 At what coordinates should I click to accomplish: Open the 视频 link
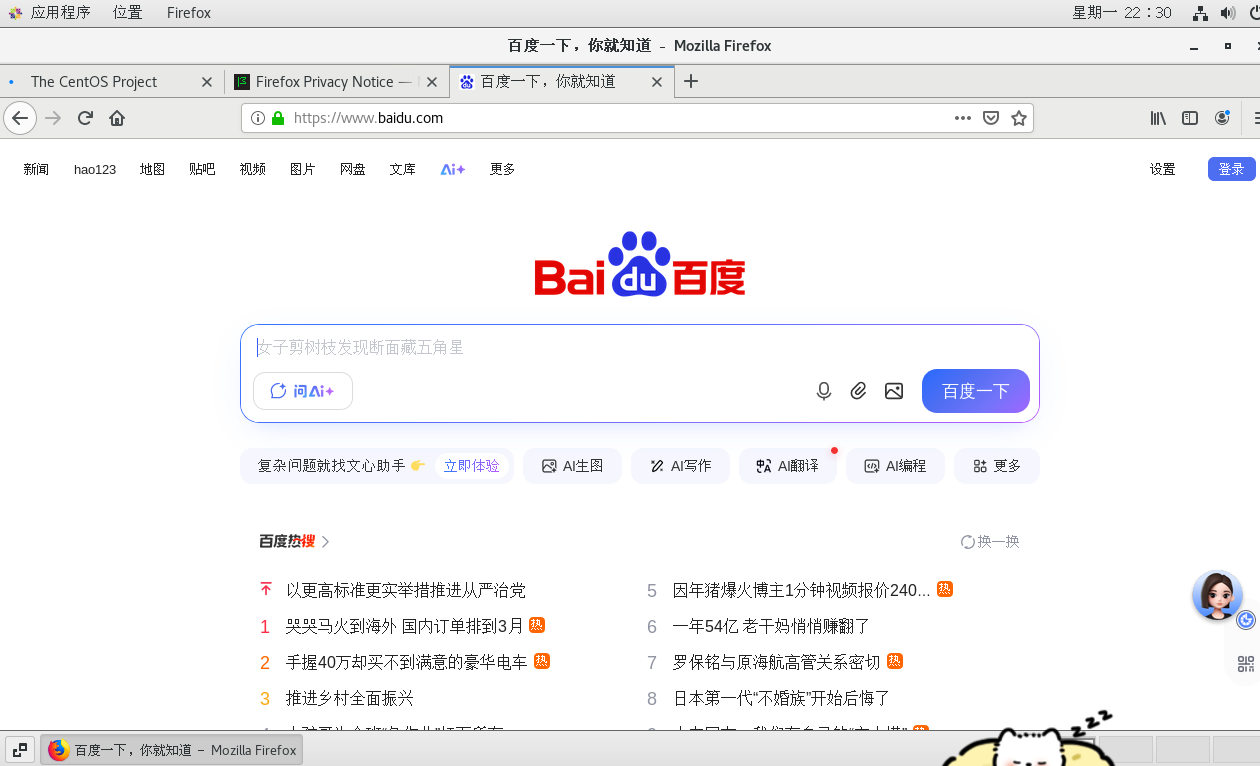click(252, 170)
